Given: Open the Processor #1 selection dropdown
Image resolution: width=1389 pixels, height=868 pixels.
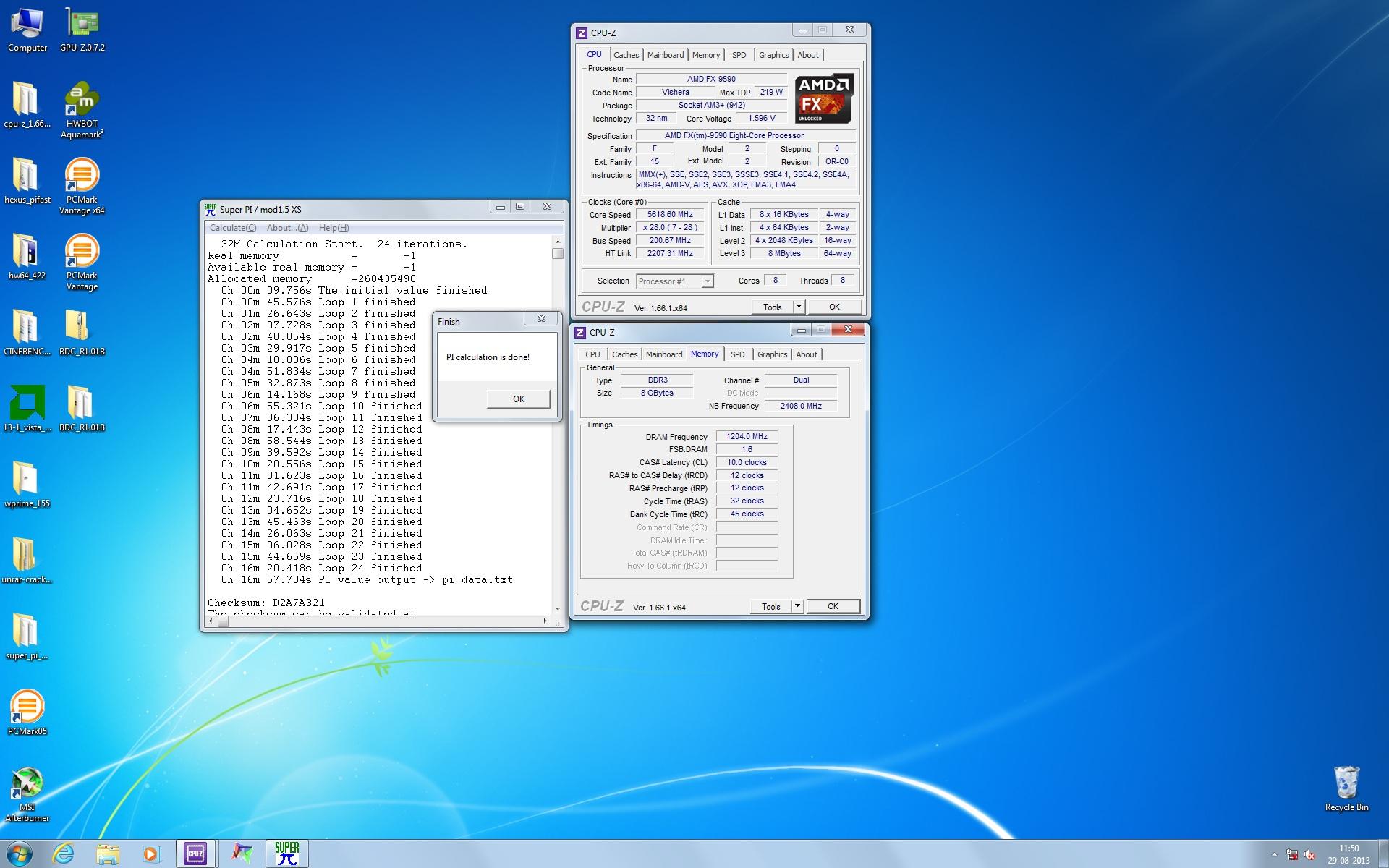Looking at the screenshot, I should (675, 281).
